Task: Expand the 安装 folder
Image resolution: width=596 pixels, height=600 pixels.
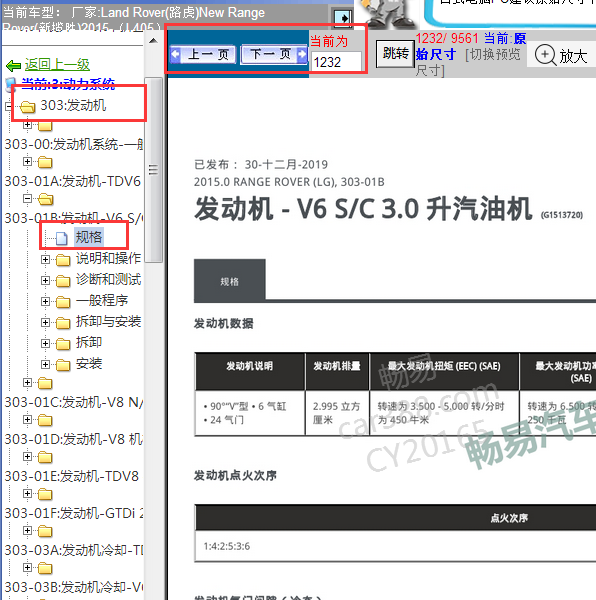Action: pos(45,364)
